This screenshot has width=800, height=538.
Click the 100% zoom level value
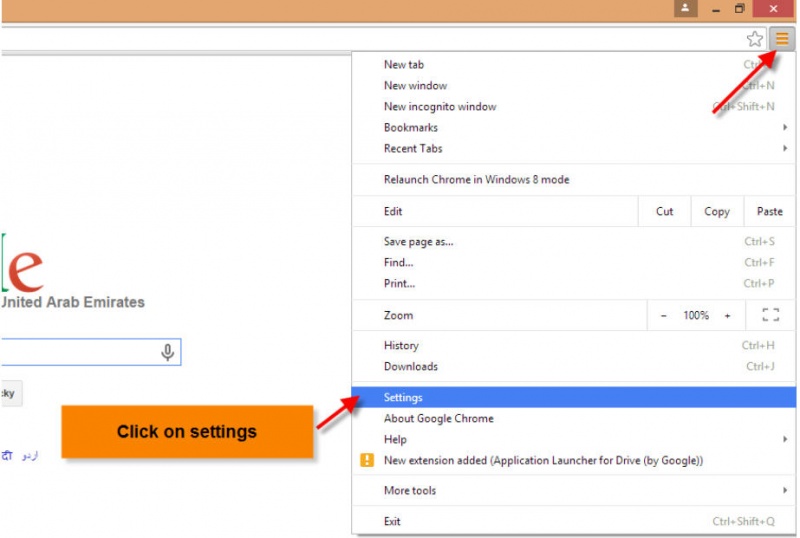(696, 315)
